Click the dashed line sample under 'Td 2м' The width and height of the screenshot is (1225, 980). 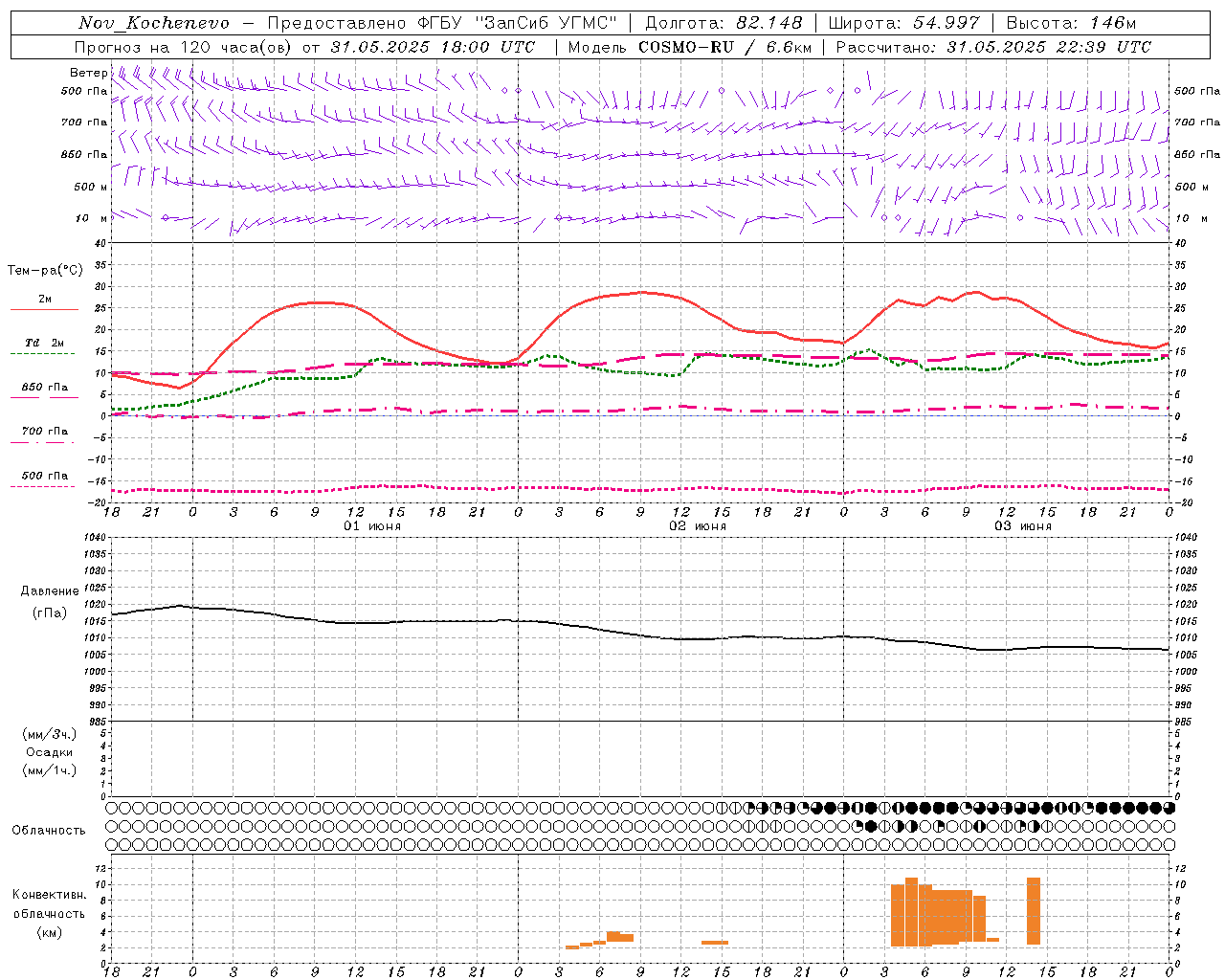[x=42, y=353]
